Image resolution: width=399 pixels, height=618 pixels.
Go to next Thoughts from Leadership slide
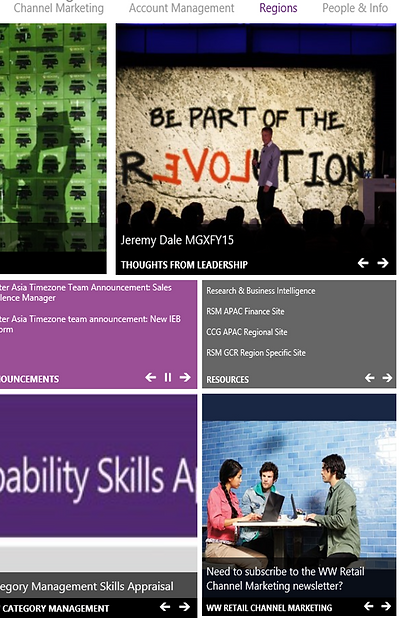[383, 263]
